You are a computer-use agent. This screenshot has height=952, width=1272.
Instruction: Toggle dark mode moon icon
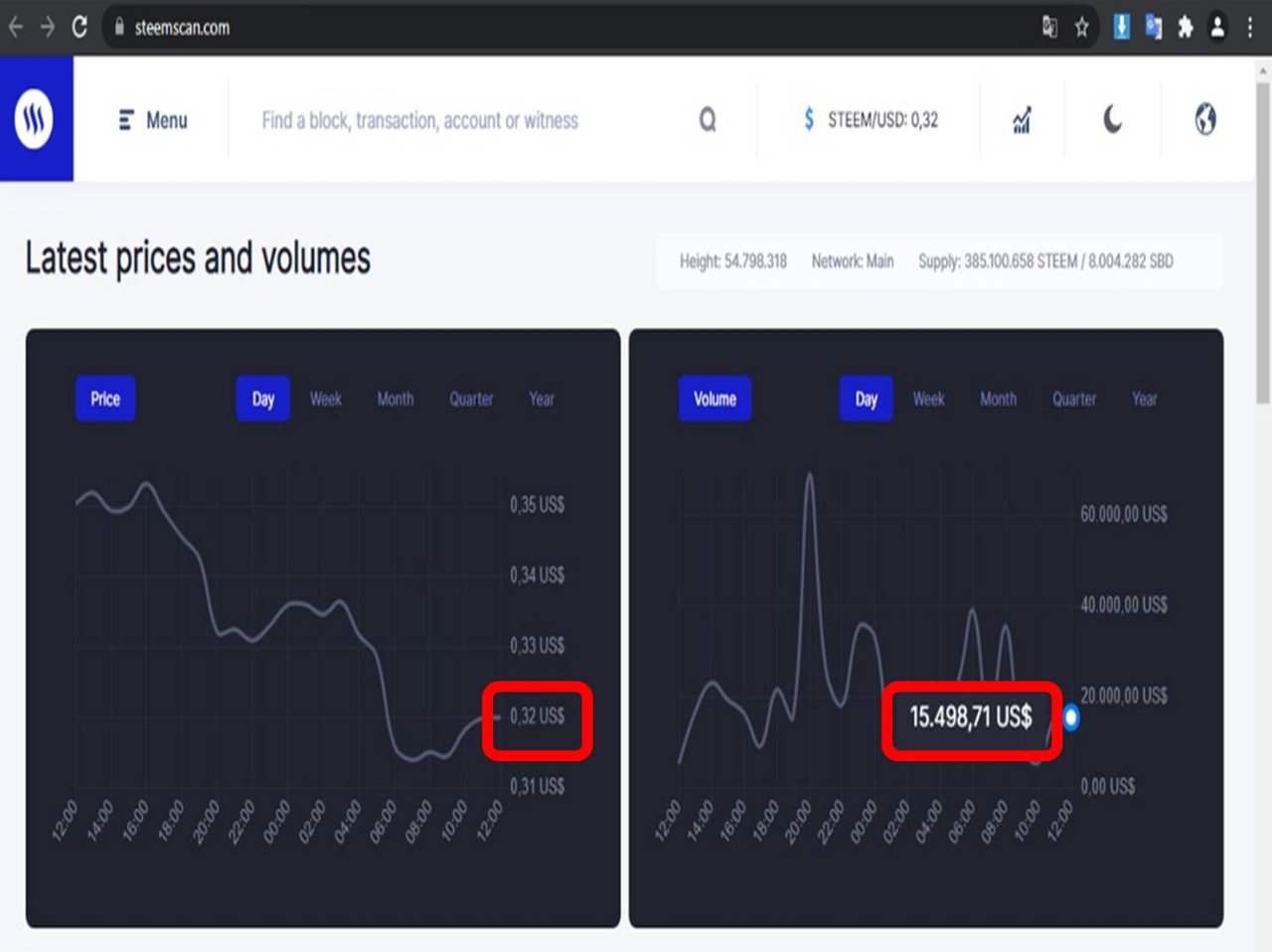[1113, 120]
